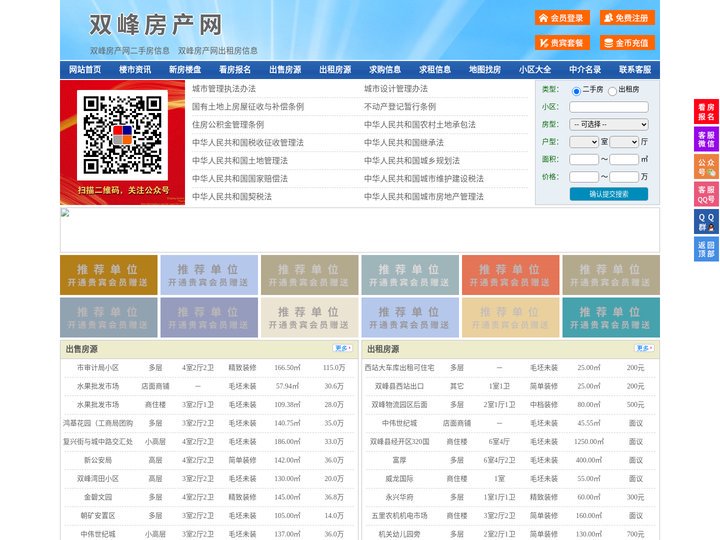Click the 会员登录 login button
720x540 pixels.
tap(562, 18)
